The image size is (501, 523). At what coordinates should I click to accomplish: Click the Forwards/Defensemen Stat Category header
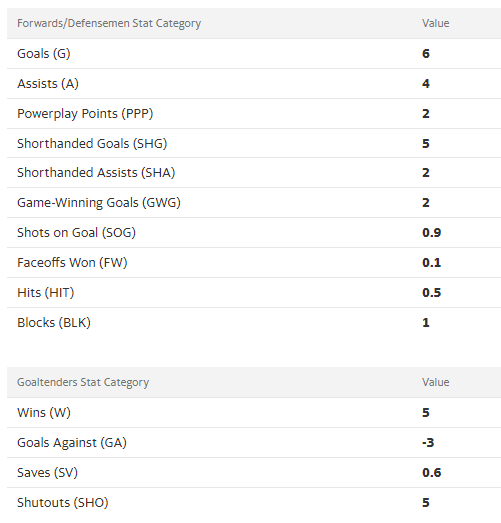pos(109,23)
